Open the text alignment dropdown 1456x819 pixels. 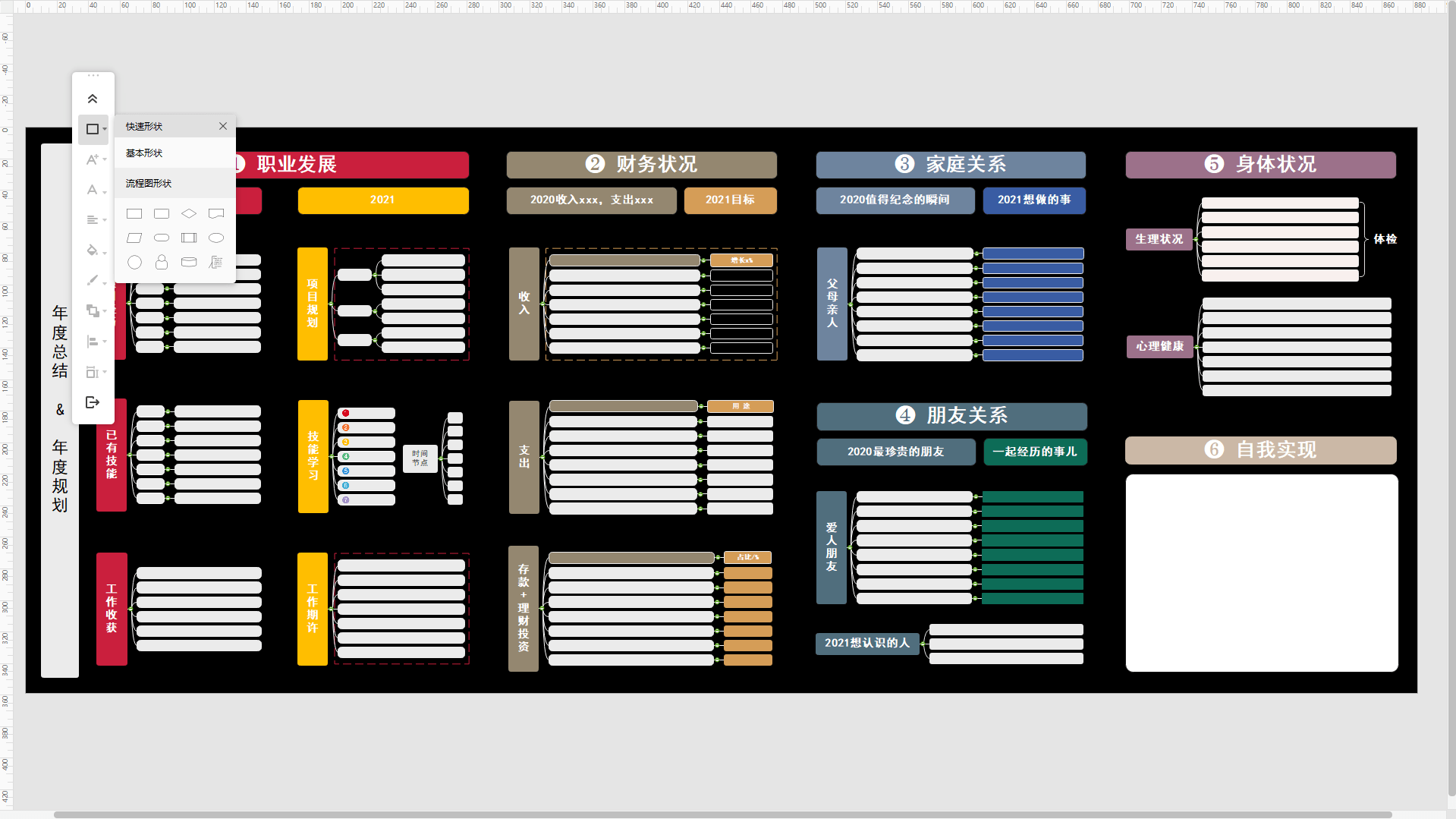[x=93, y=220]
